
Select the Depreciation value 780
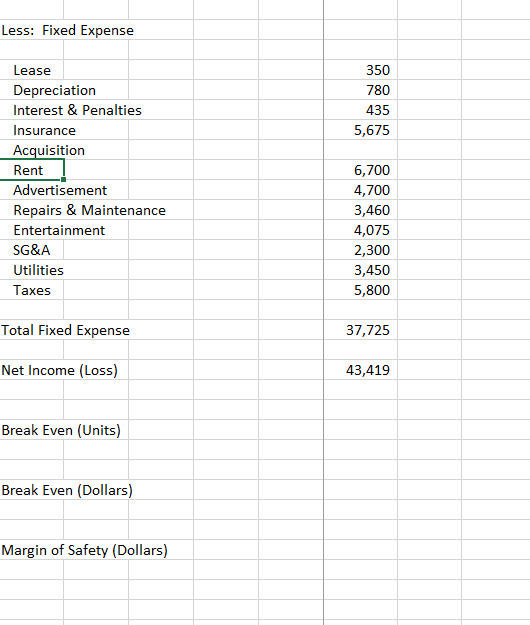pos(378,90)
